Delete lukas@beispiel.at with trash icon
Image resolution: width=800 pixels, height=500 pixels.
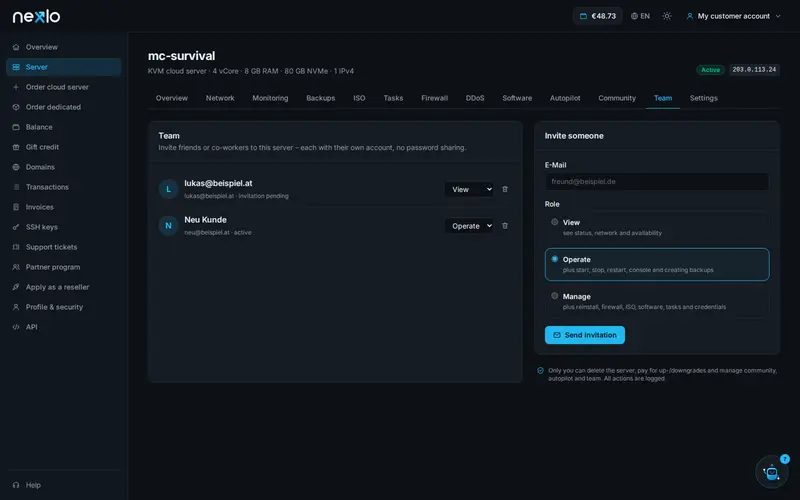click(x=505, y=189)
